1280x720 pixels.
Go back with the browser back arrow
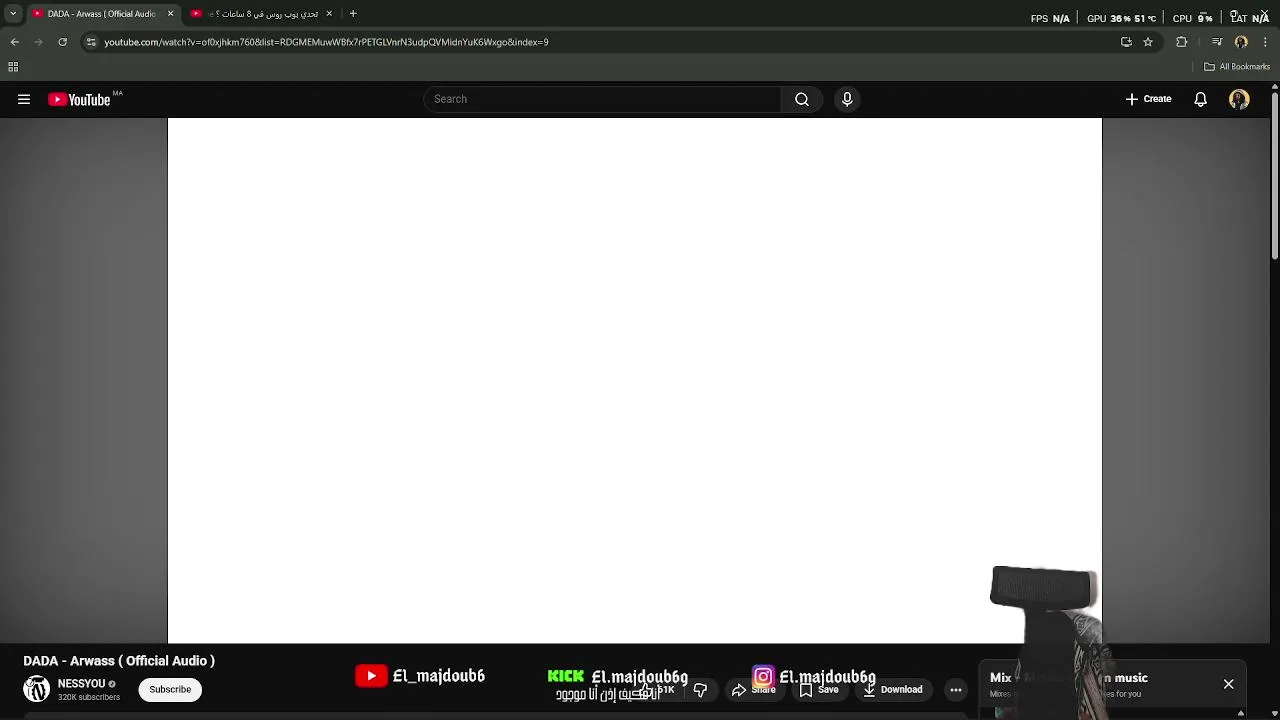tap(14, 42)
